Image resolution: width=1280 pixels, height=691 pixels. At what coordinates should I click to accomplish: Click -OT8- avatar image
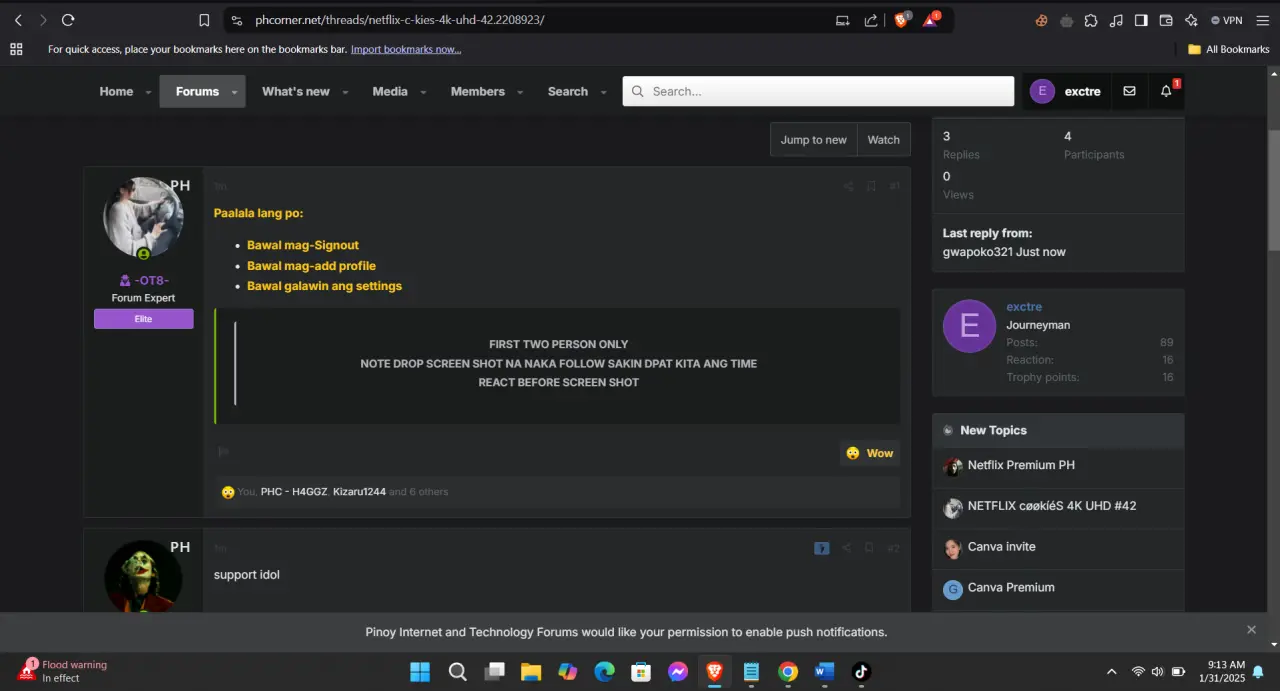pos(143,217)
